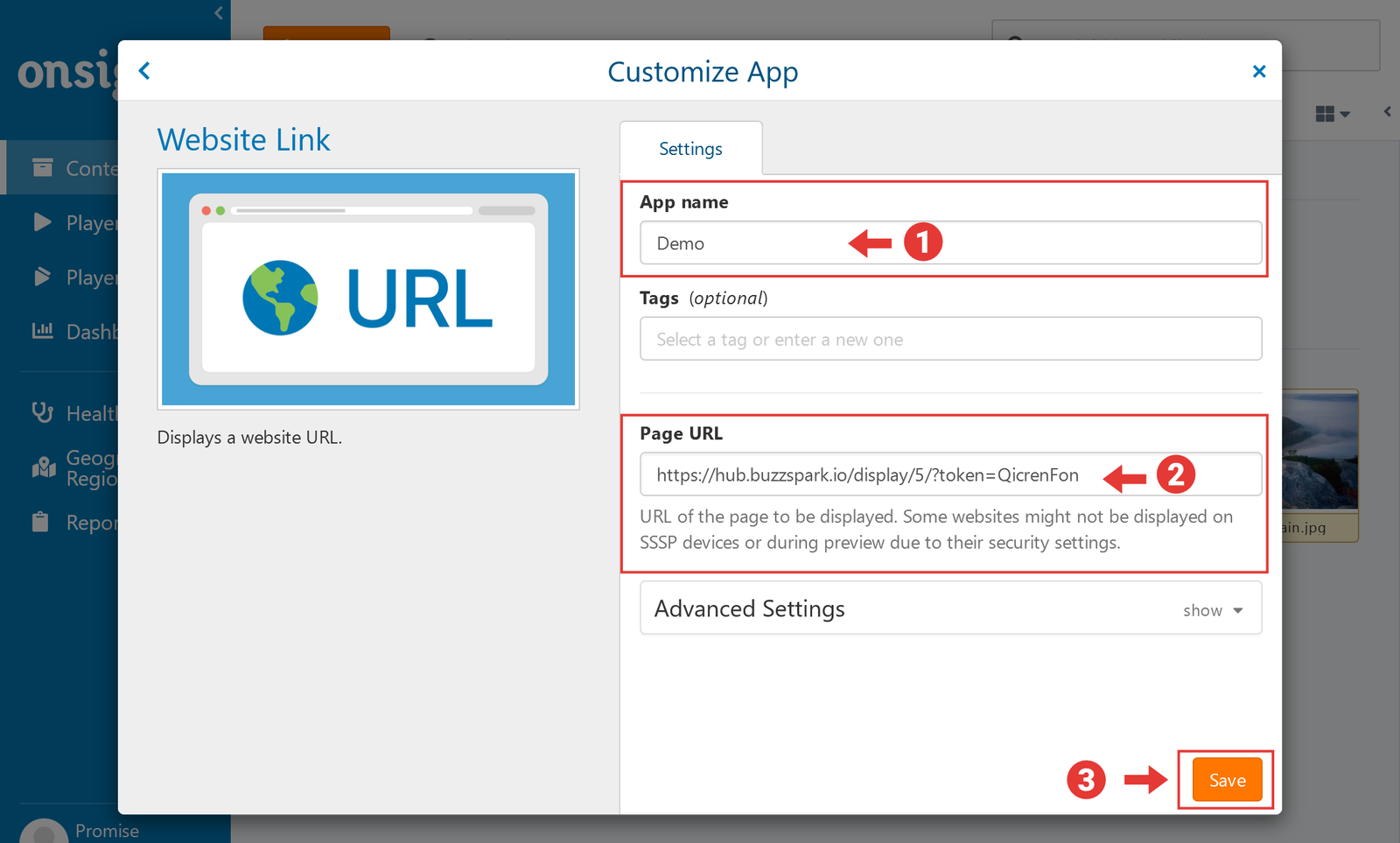This screenshot has height=843, width=1400.
Task: Close the Customize App dialog
Action: 1258,72
